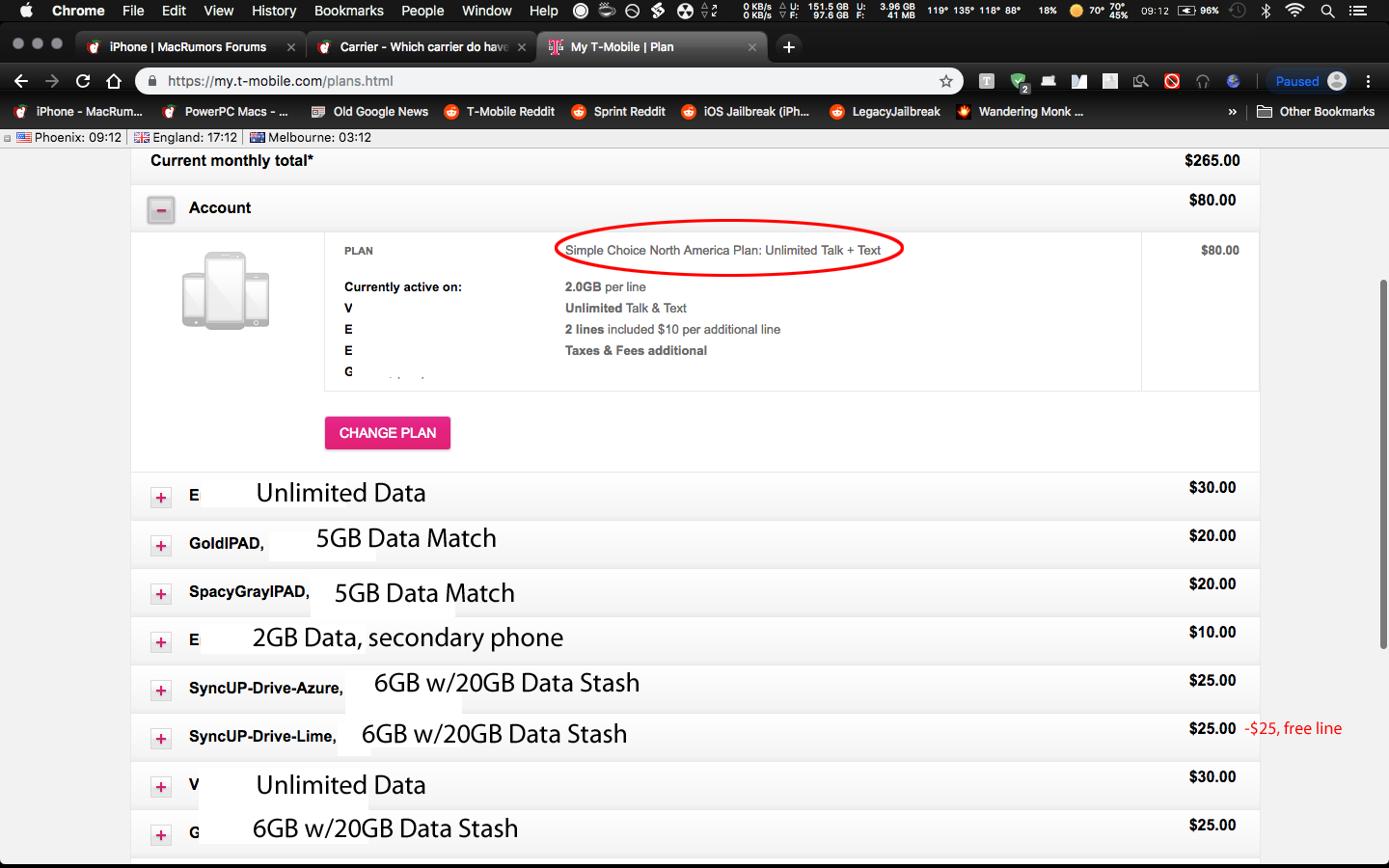Open the macOS Spotlight search icon
Screen dimensions: 1389x868
pyautogui.click(x=1328, y=11)
